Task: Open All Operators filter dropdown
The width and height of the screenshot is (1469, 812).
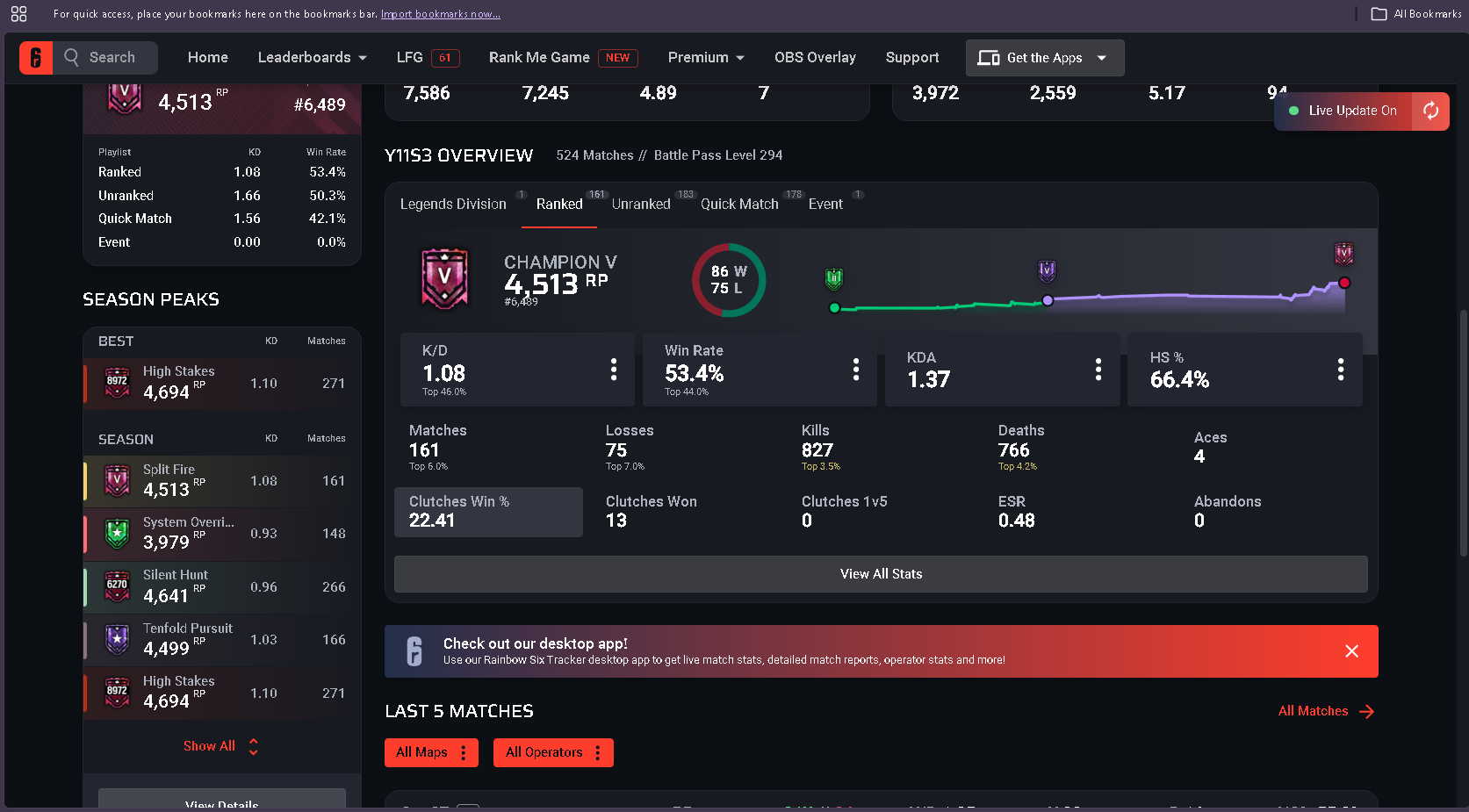Action: point(553,752)
